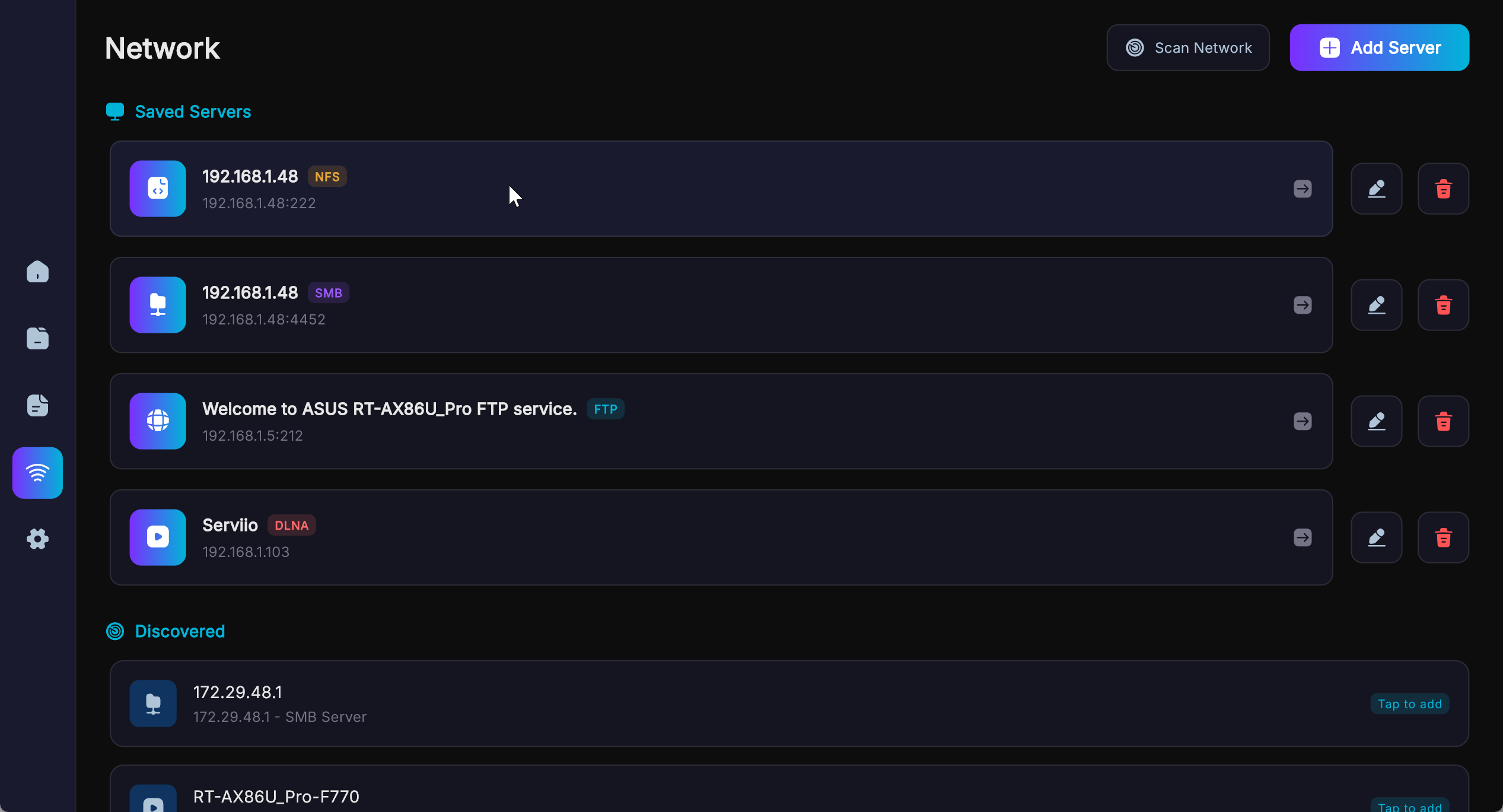Select the Network wifi sidebar icon
The image size is (1503, 812).
coord(37,473)
